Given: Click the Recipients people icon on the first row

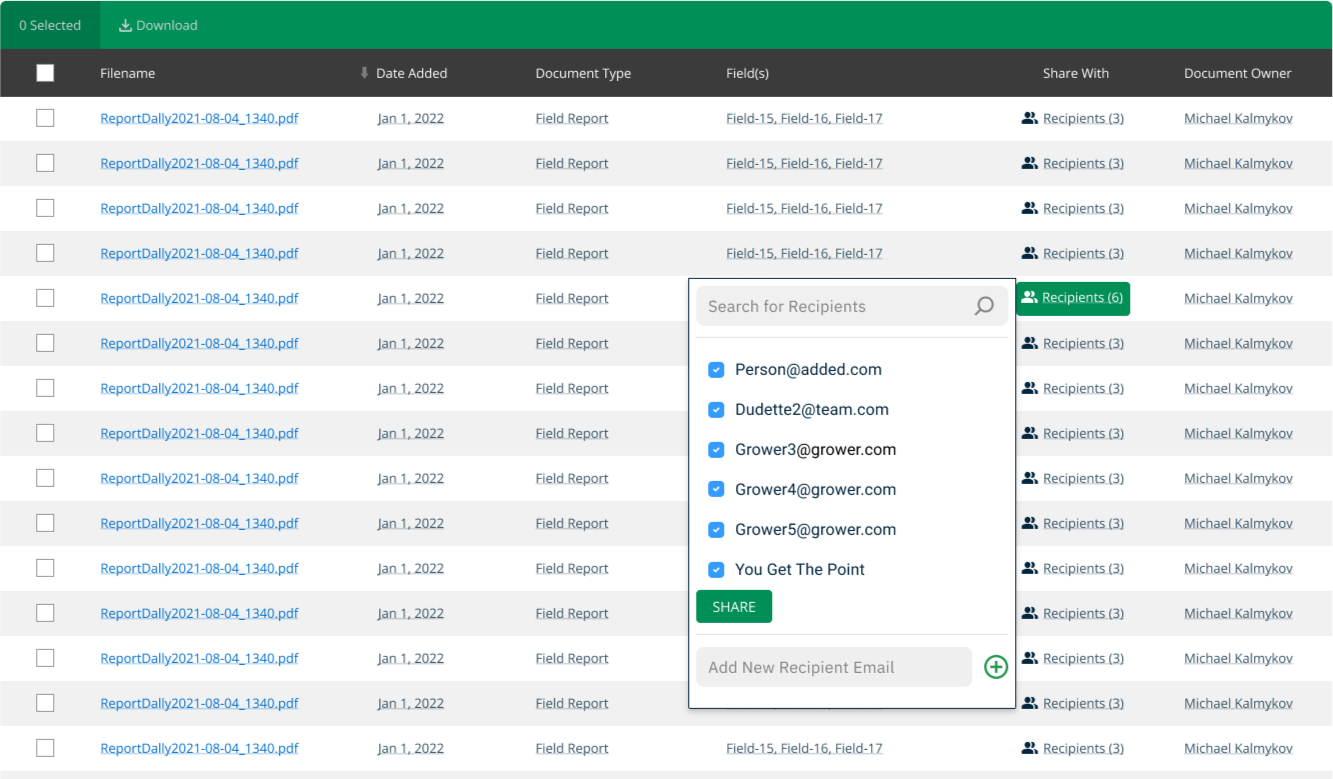Looking at the screenshot, I should point(1029,117).
